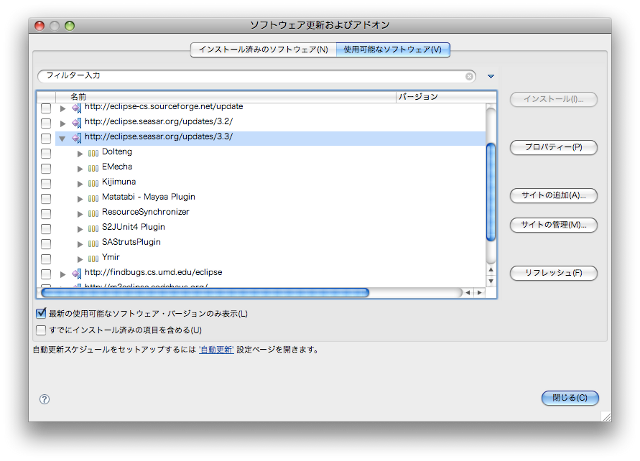The image size is (640, 461).
Task: Open the view menu dropdown arrow beside the filter
Action: pyautogui.click(x=491, y=76)
